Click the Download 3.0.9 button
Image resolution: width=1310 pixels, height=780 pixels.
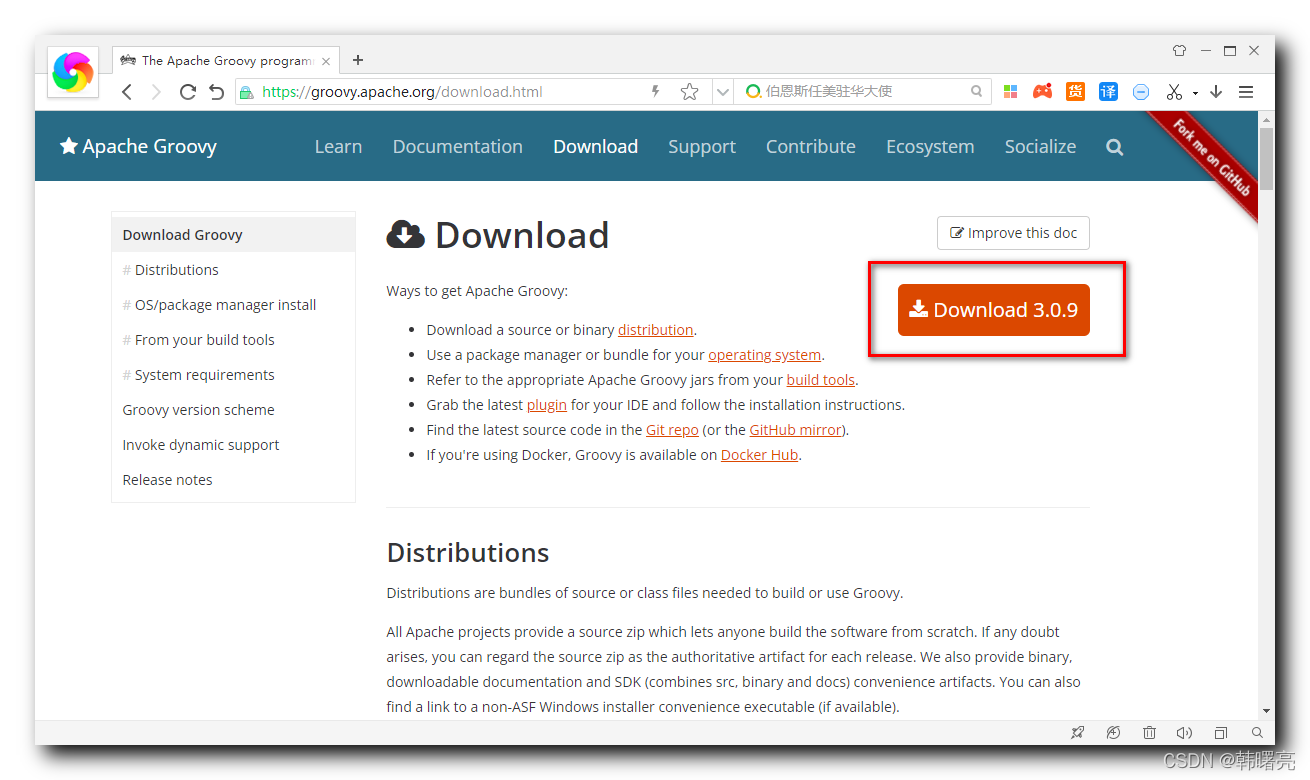(x=994, y=310)
